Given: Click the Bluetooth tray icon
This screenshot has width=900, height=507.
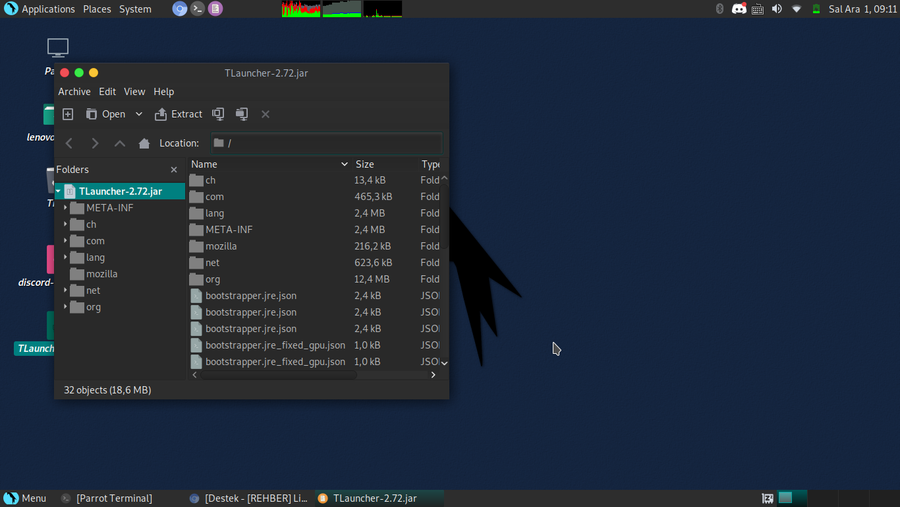Looking at the screenshot, I should (x=719, y=9).
